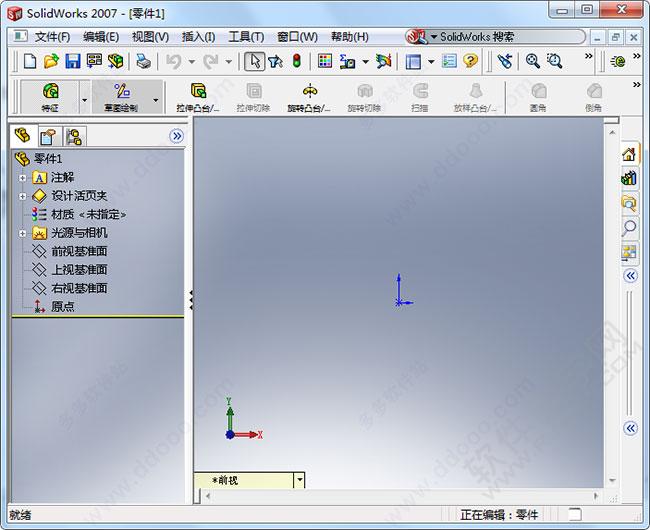Click the Fillet (圆角) tool
This screenshot has width=650, height=530.
pyautogui.click(x=538, y=97)
